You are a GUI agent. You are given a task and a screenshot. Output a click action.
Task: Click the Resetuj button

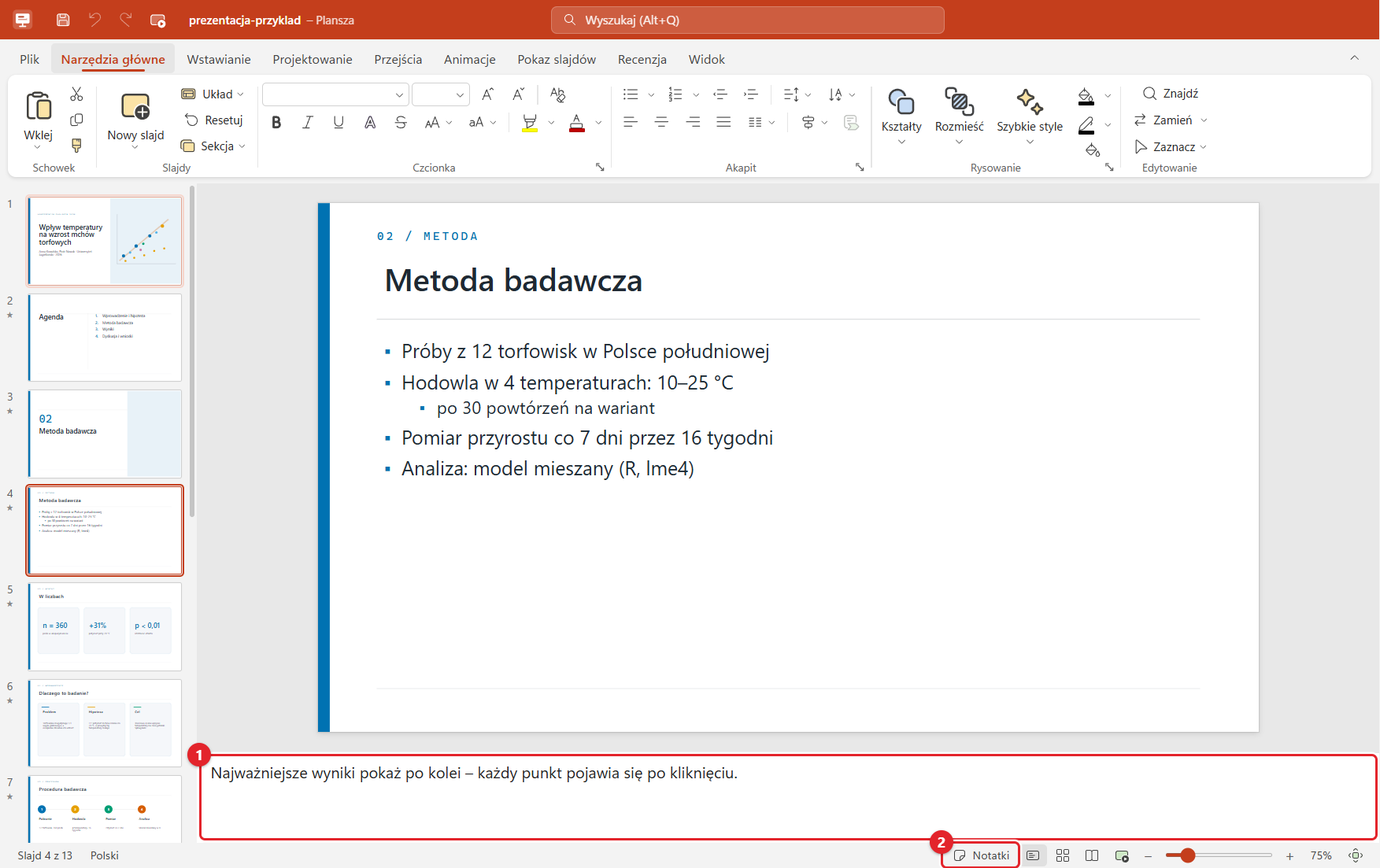213,120
